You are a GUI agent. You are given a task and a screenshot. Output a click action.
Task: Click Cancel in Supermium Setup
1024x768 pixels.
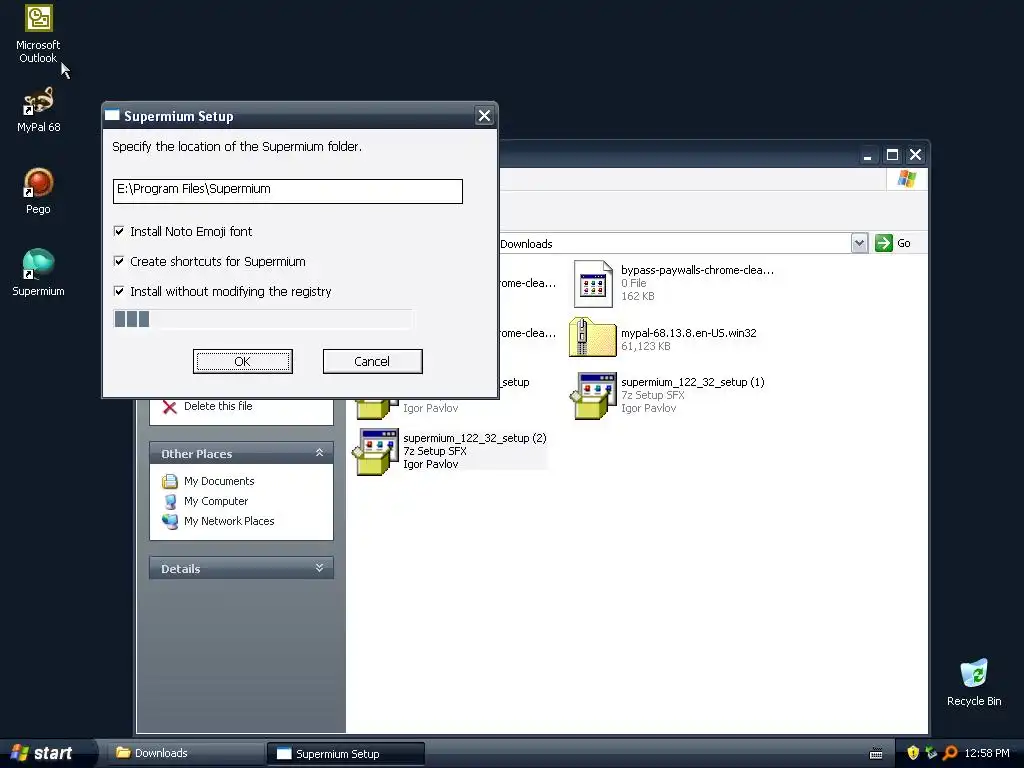pyautogui.click(x=372, y=361)
